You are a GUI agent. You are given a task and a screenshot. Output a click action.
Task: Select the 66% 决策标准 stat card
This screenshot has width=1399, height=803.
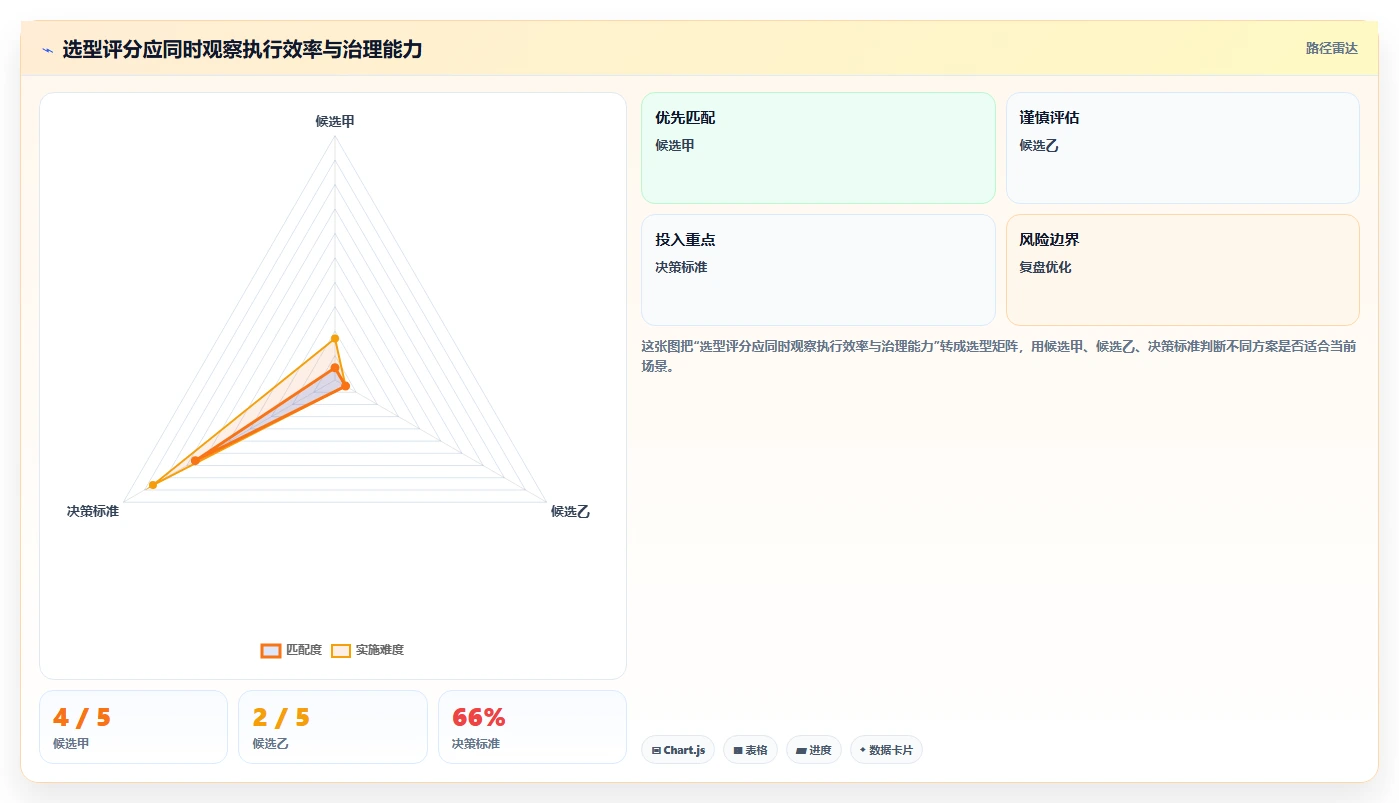click(532, 727)
